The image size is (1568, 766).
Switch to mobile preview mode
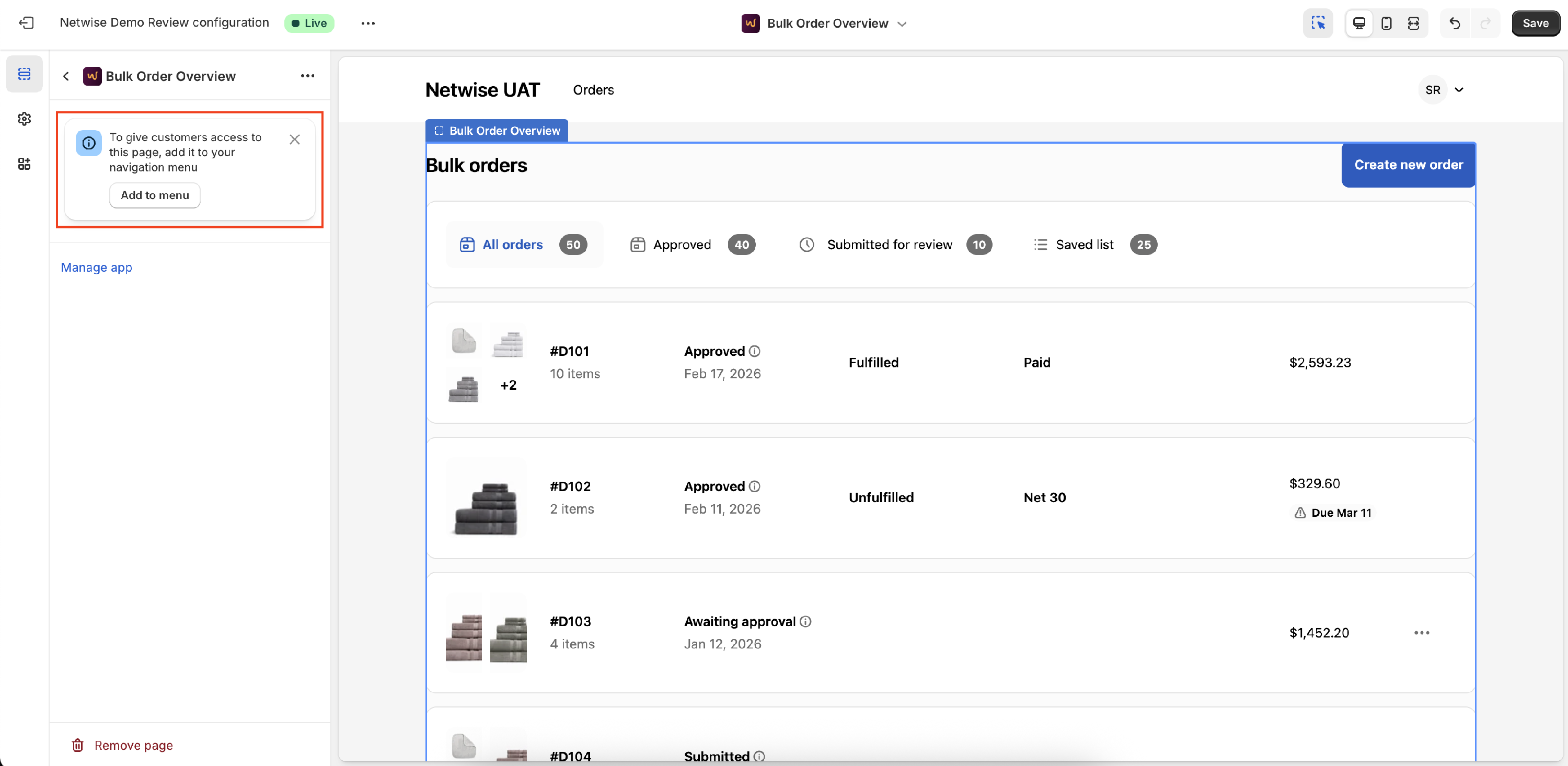point(1386,23)
